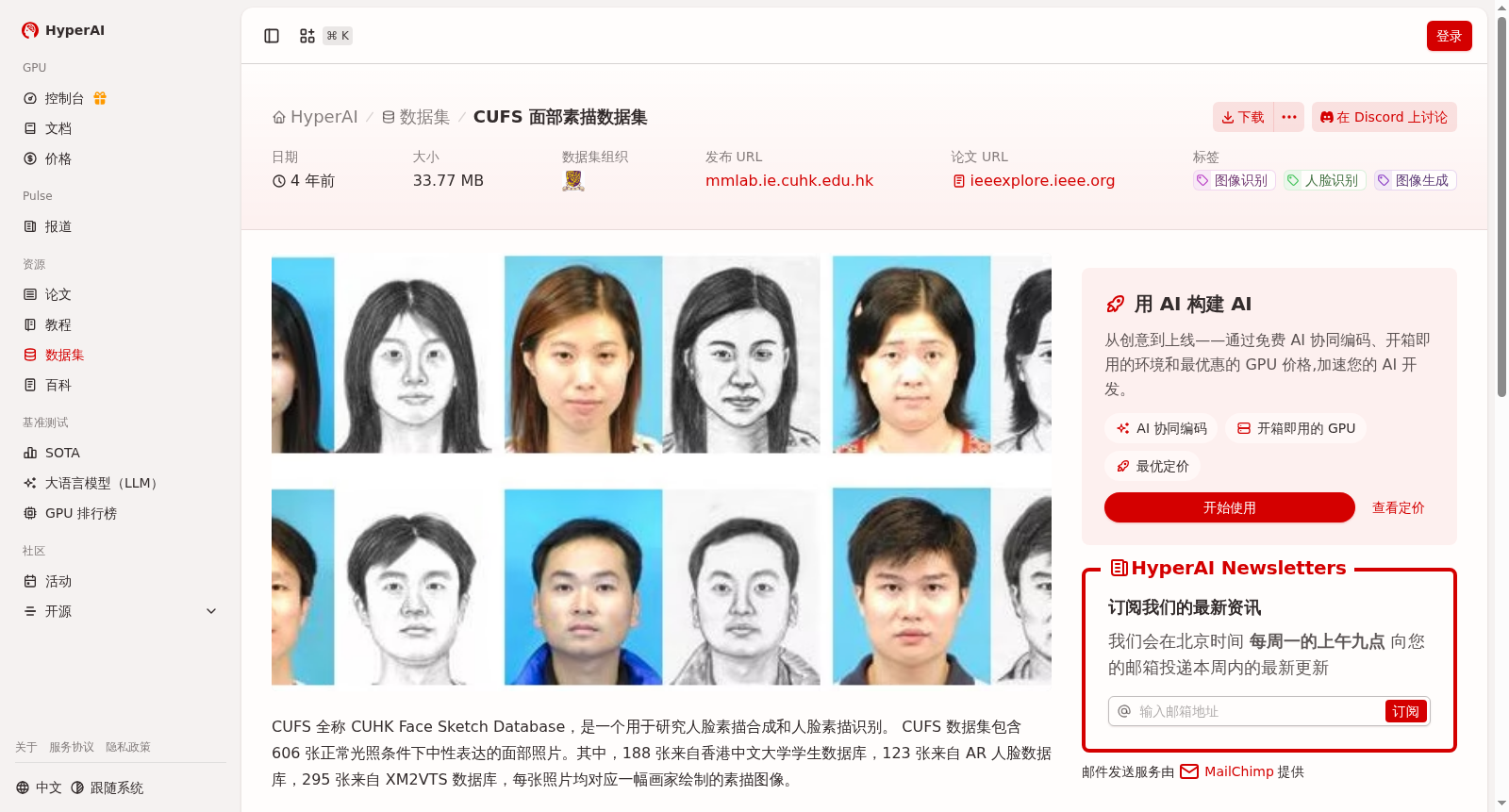This screenshot has height=812, width=1509.
Task: Click the 开始使用 button
Action: [x=1230, y=507]
